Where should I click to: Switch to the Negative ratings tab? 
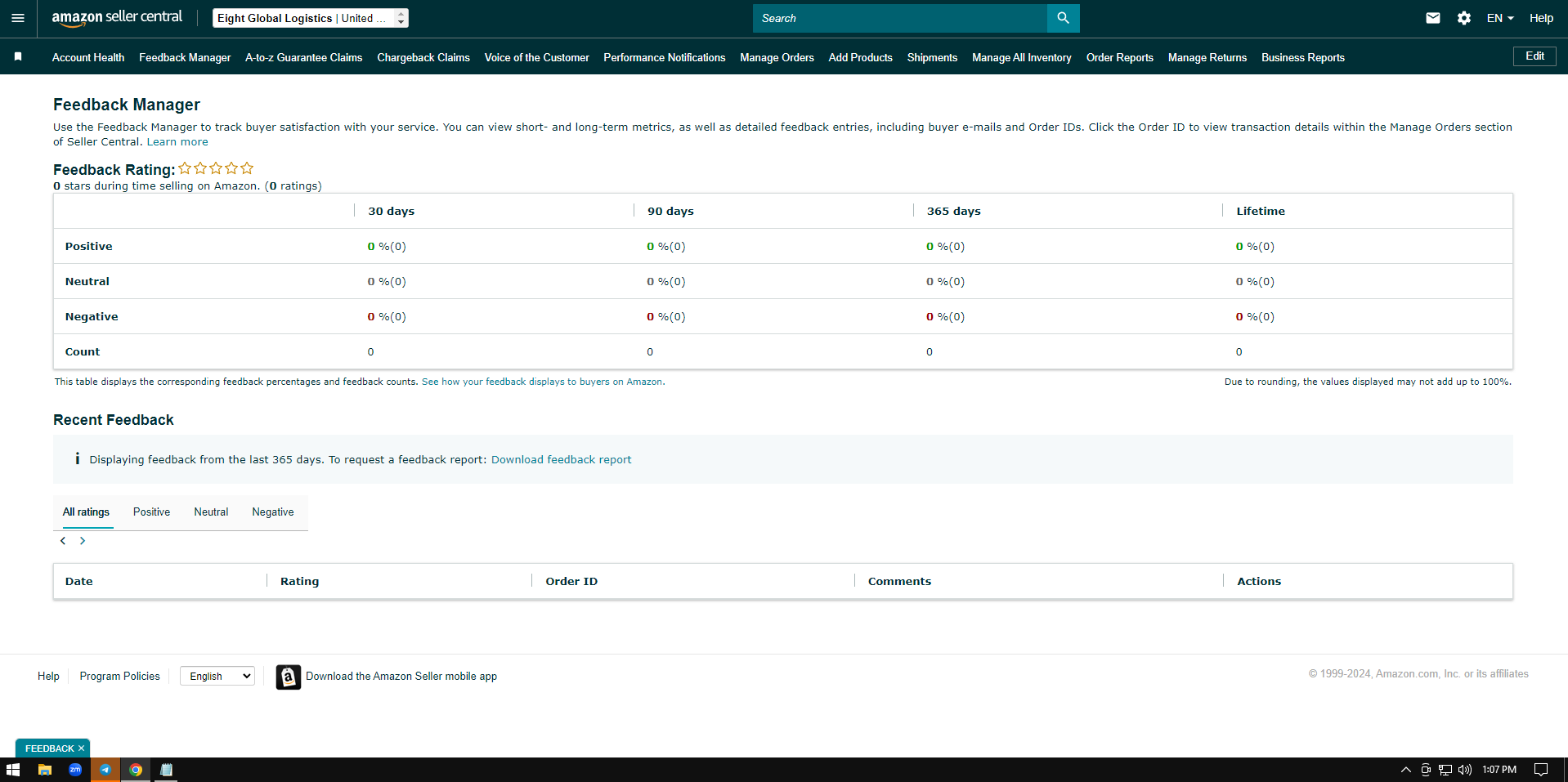point(272,512)
